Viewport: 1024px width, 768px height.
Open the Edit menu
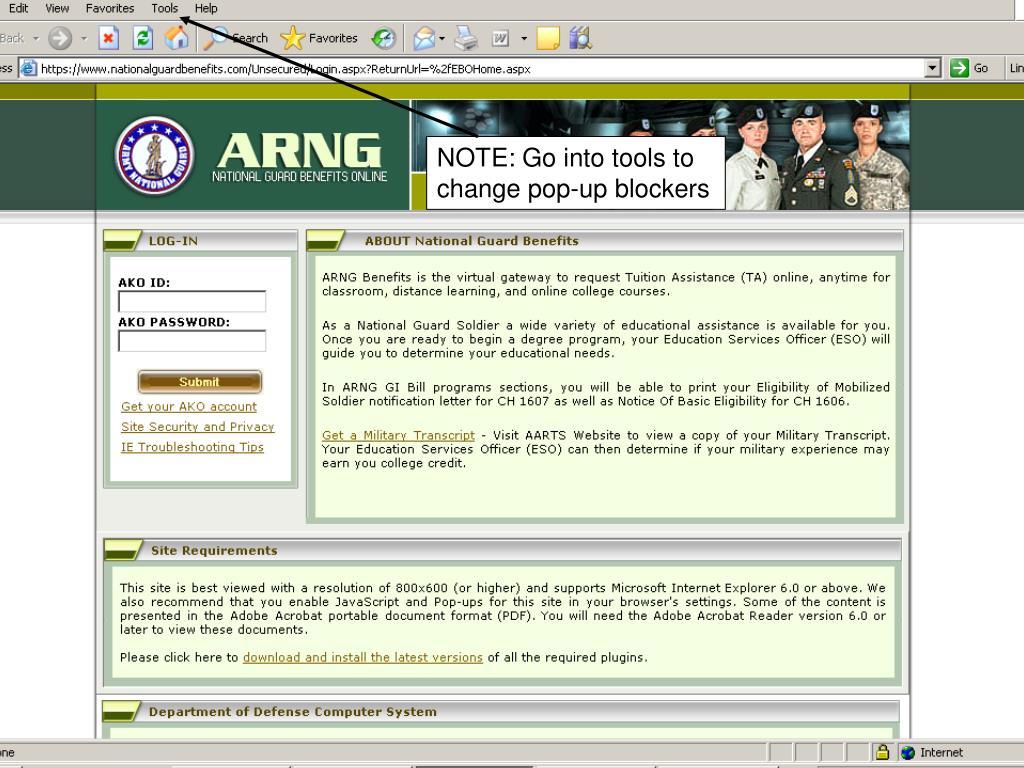(x=18, y=8)
